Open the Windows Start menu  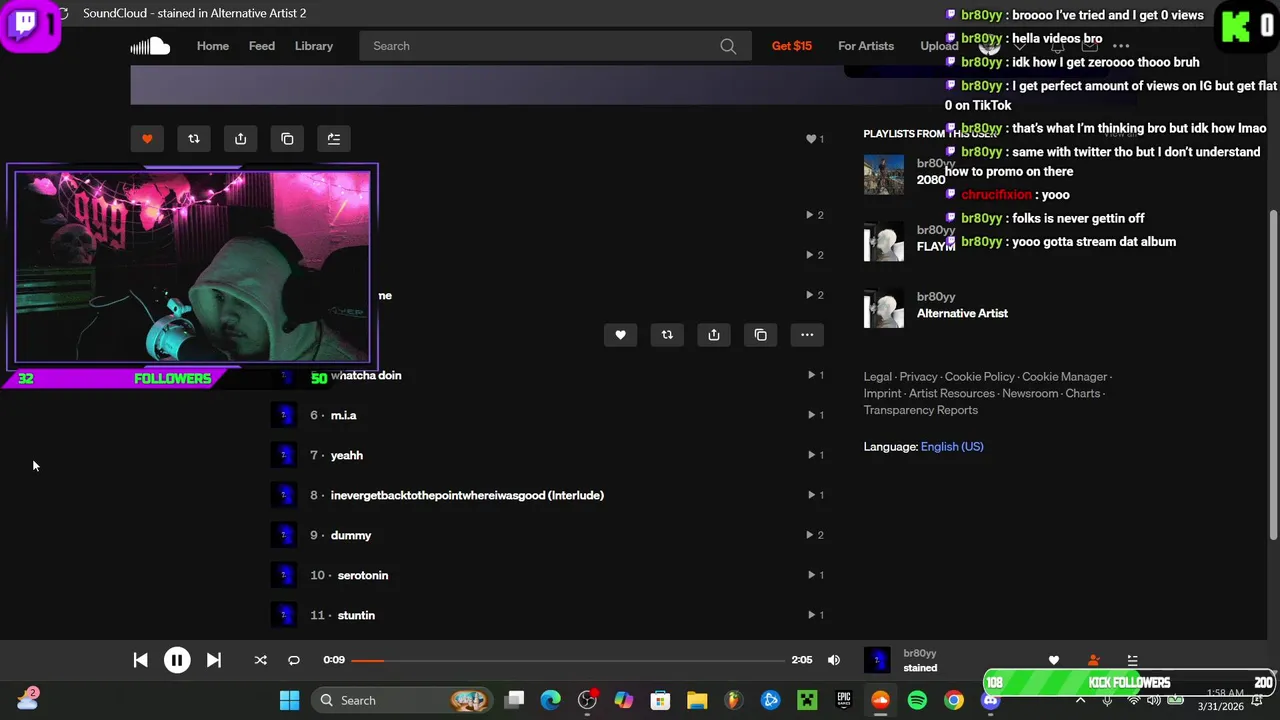point(289,700)
